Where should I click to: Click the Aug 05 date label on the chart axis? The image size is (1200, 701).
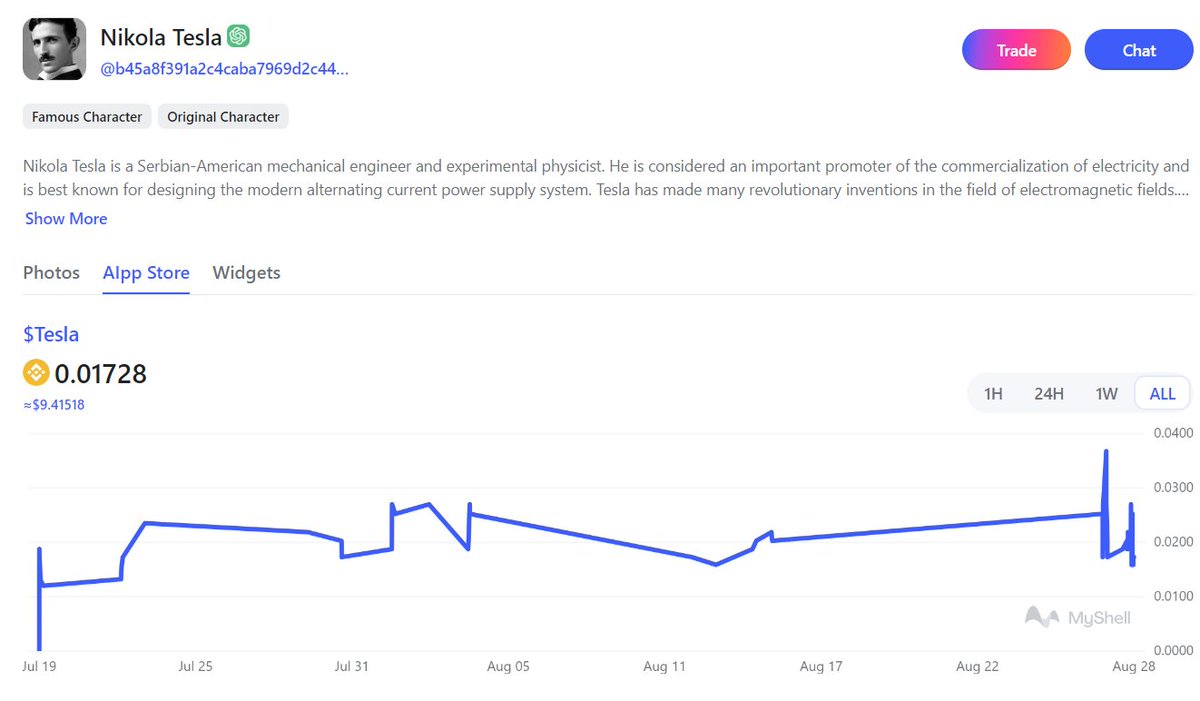pyautogui.click(x=508, y=667)
